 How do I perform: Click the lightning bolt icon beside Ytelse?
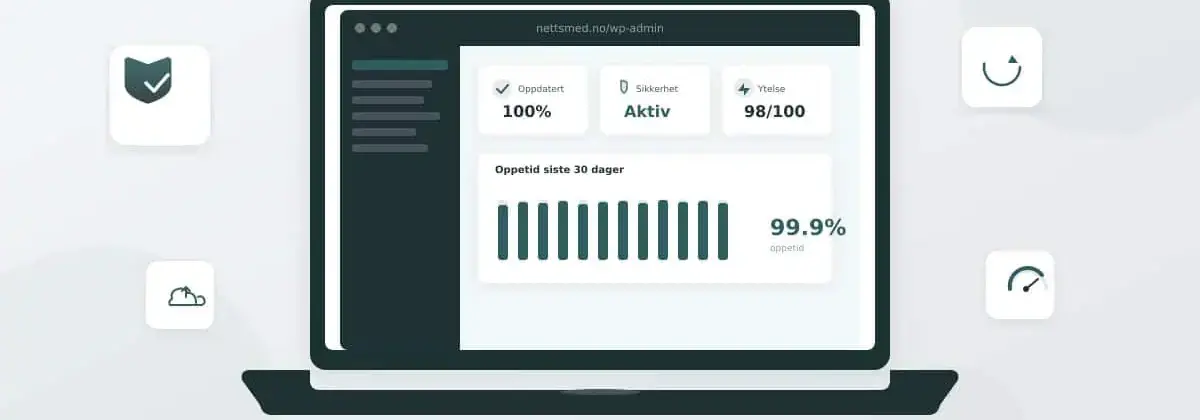click(x=743, y=88)
